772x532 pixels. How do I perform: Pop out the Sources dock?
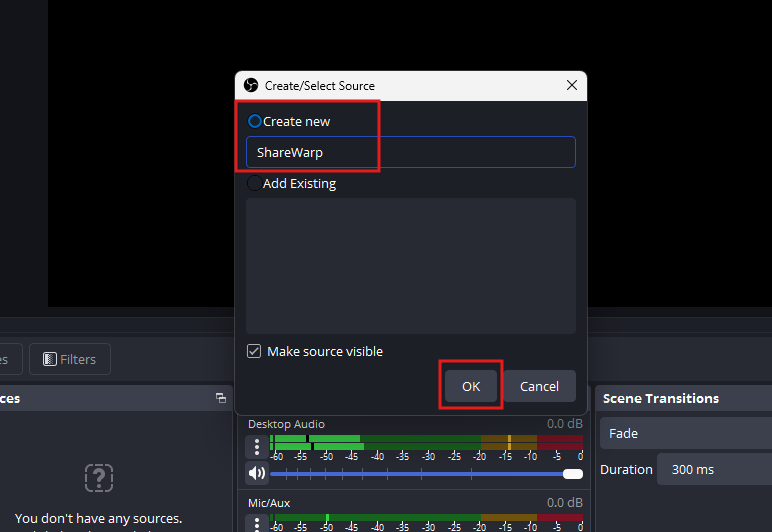tap(220, 398)
